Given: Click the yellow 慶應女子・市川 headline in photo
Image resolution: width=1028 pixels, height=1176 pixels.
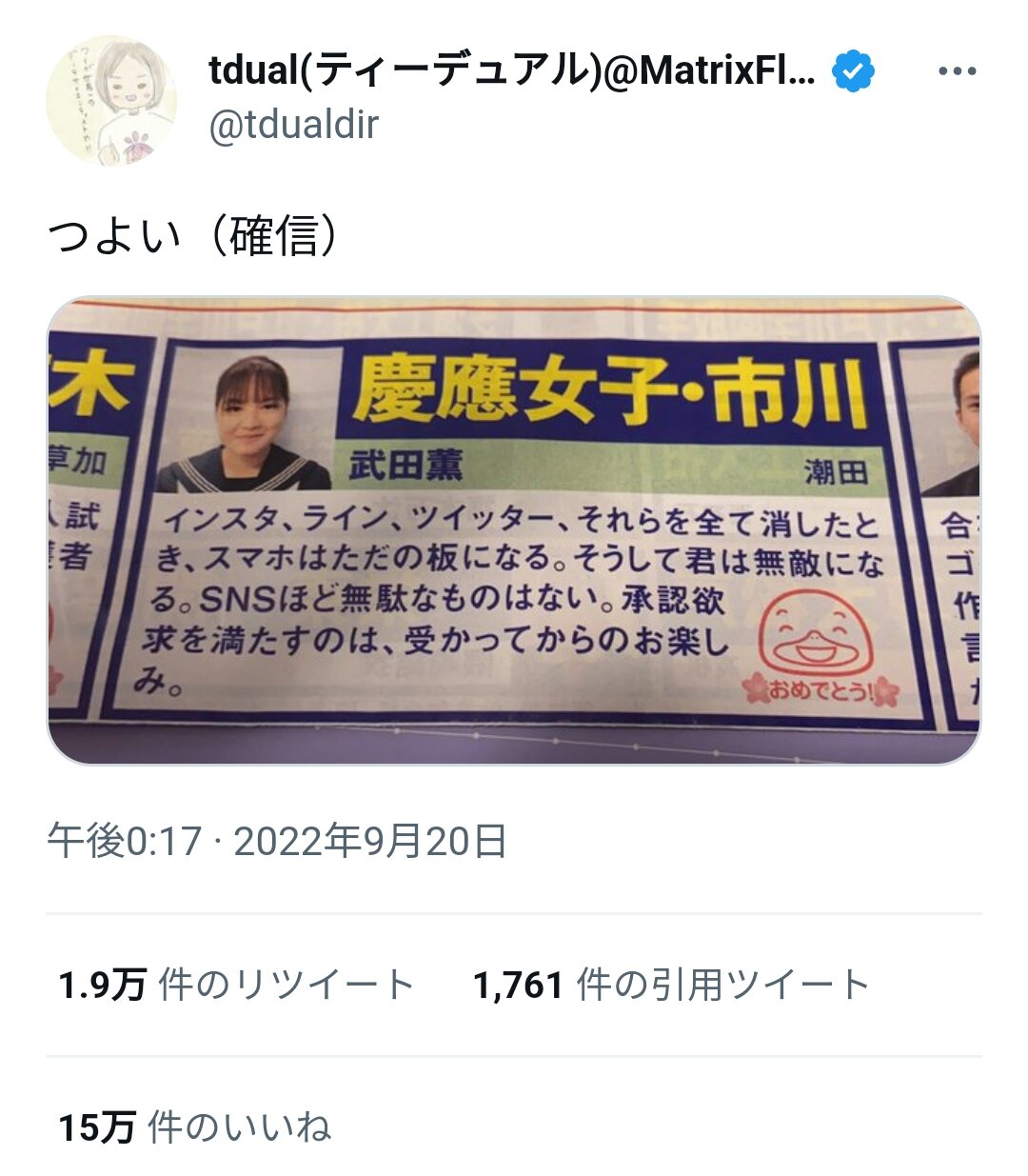Looking at the screenshot, I should pyautogui.click(x=611, y=392).
